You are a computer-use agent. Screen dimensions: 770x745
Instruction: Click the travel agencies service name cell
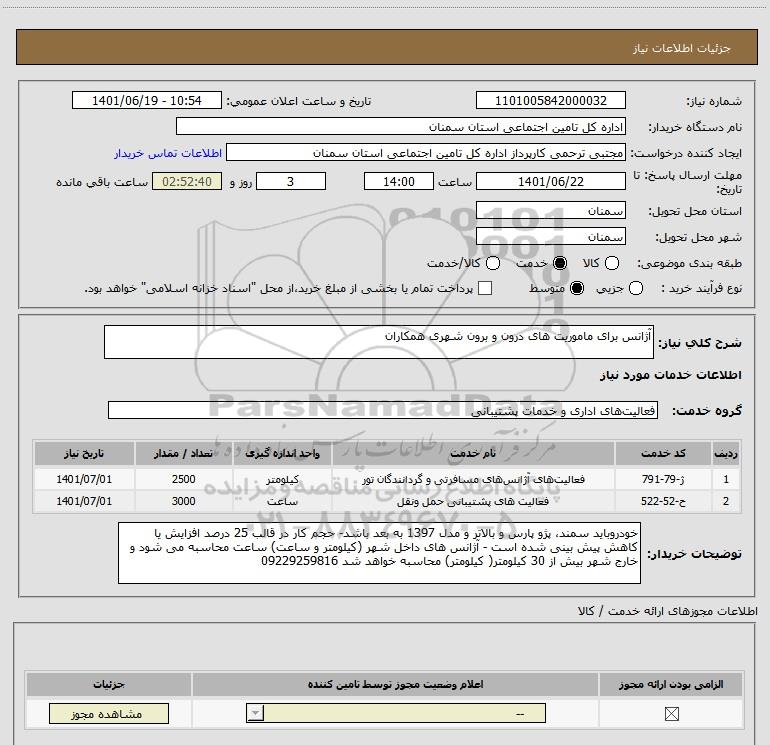473,479
